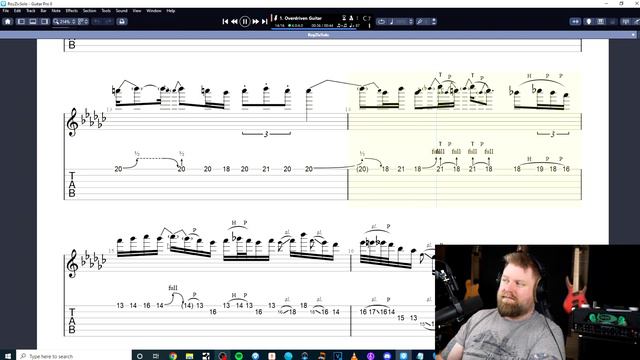Click the first 20 fret number in bar 13
Viewport: 640px width, 360px height.
pos(118,169)
